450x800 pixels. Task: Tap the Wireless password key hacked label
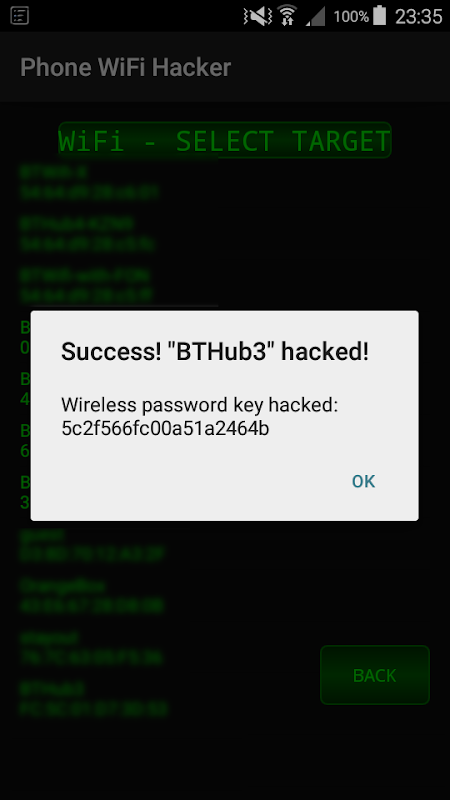click(x=200, y=405)
